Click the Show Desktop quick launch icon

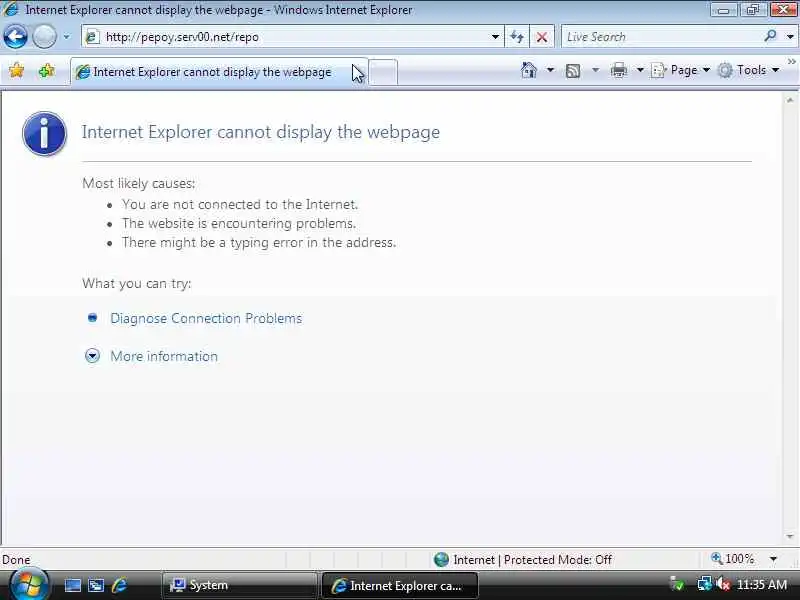point(72,585)
